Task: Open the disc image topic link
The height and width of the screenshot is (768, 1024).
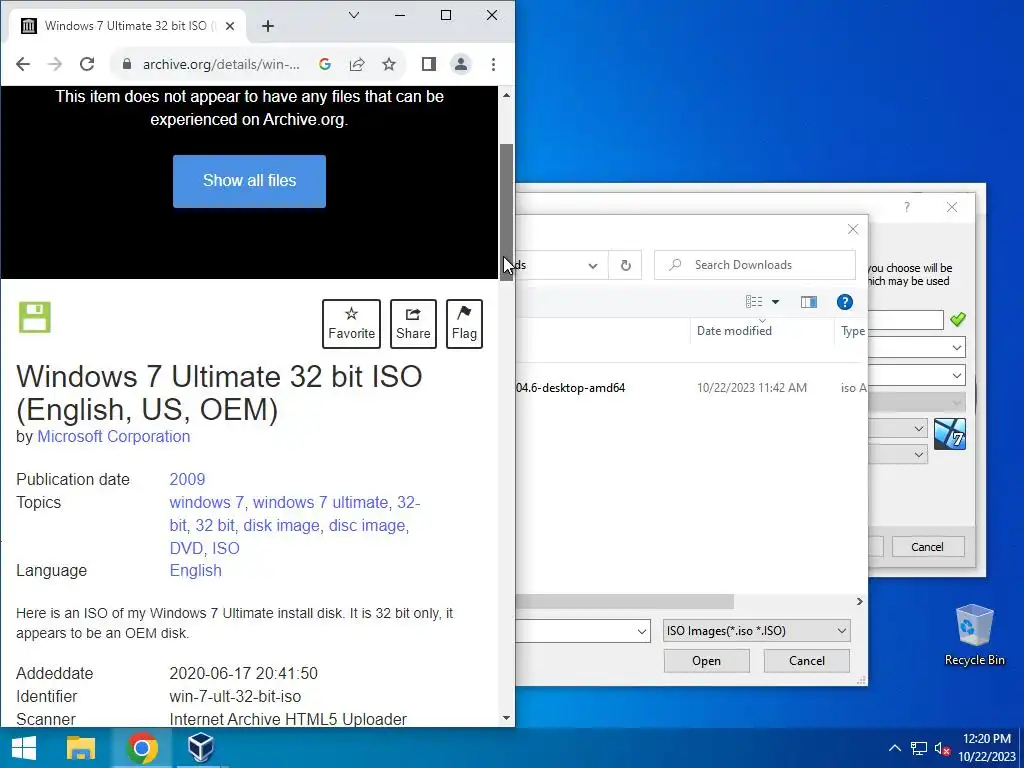Action: coord(367,525)
